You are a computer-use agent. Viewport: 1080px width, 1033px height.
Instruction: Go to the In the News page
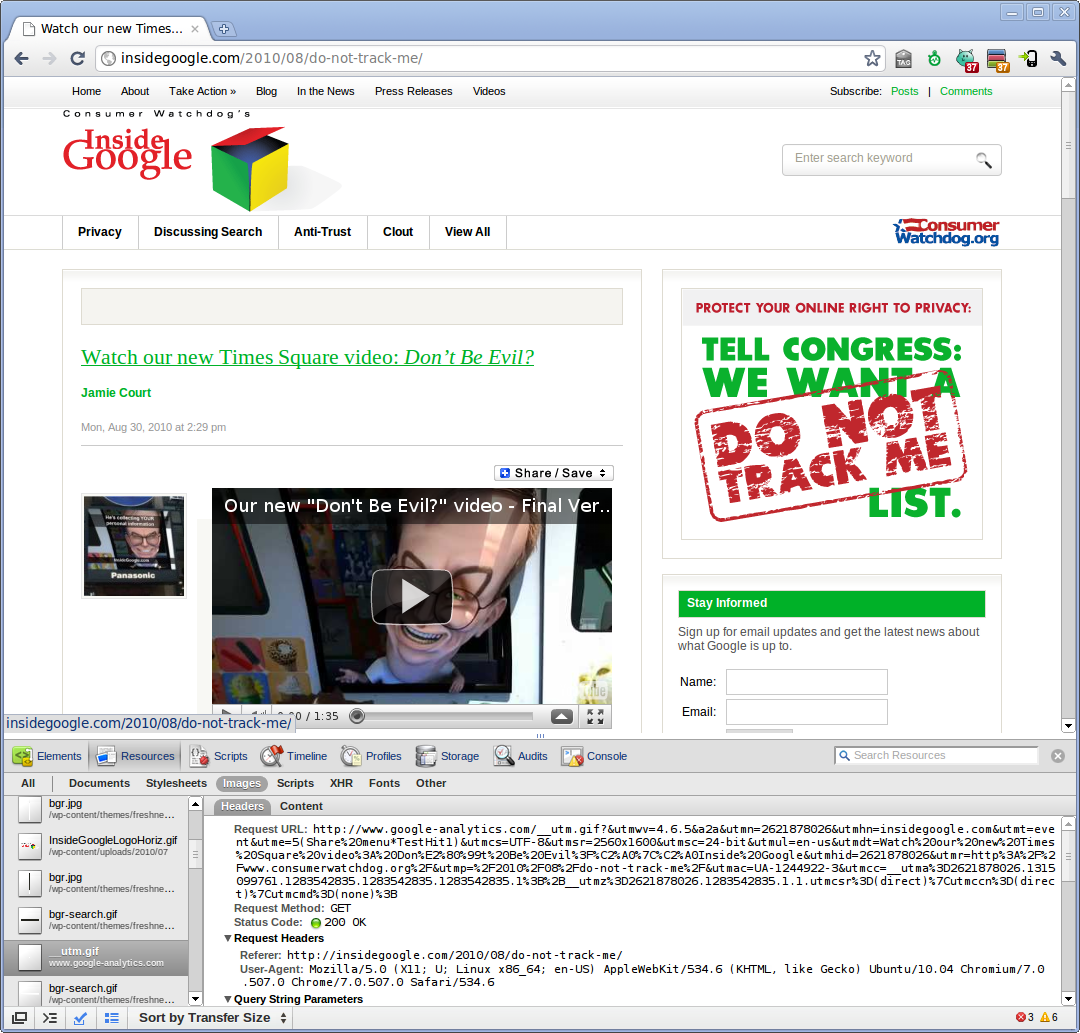point(326,92)
